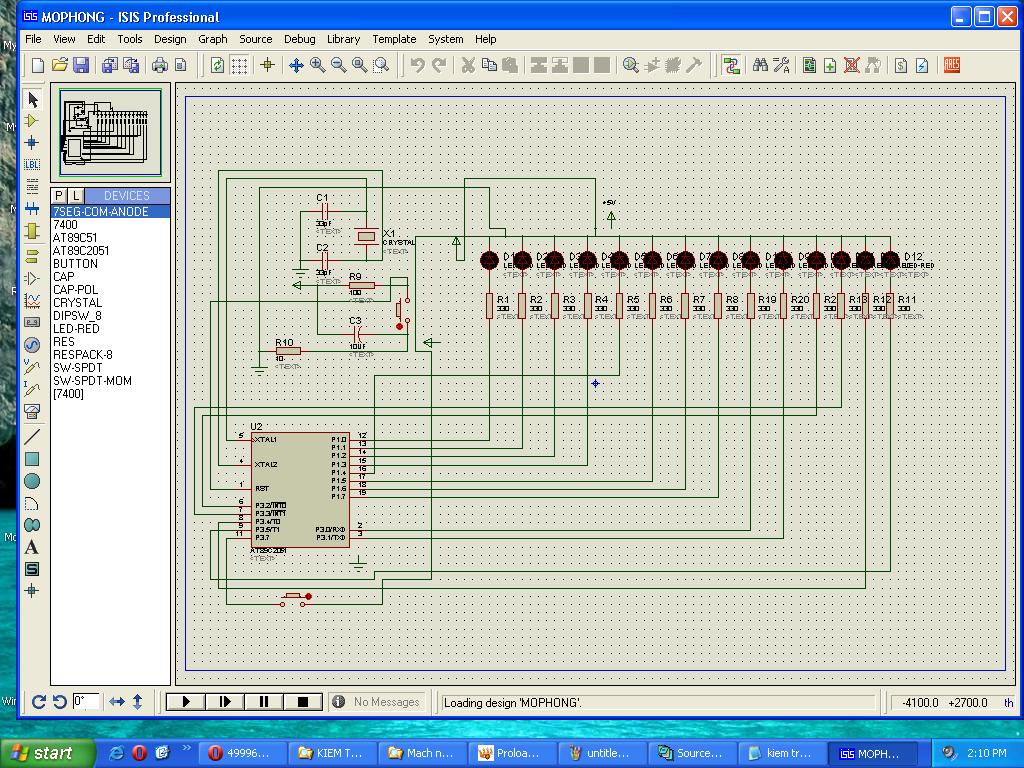This screenshot has width=1024, height=768.
Task: Open the Debug menu
Action: point(299,39)
